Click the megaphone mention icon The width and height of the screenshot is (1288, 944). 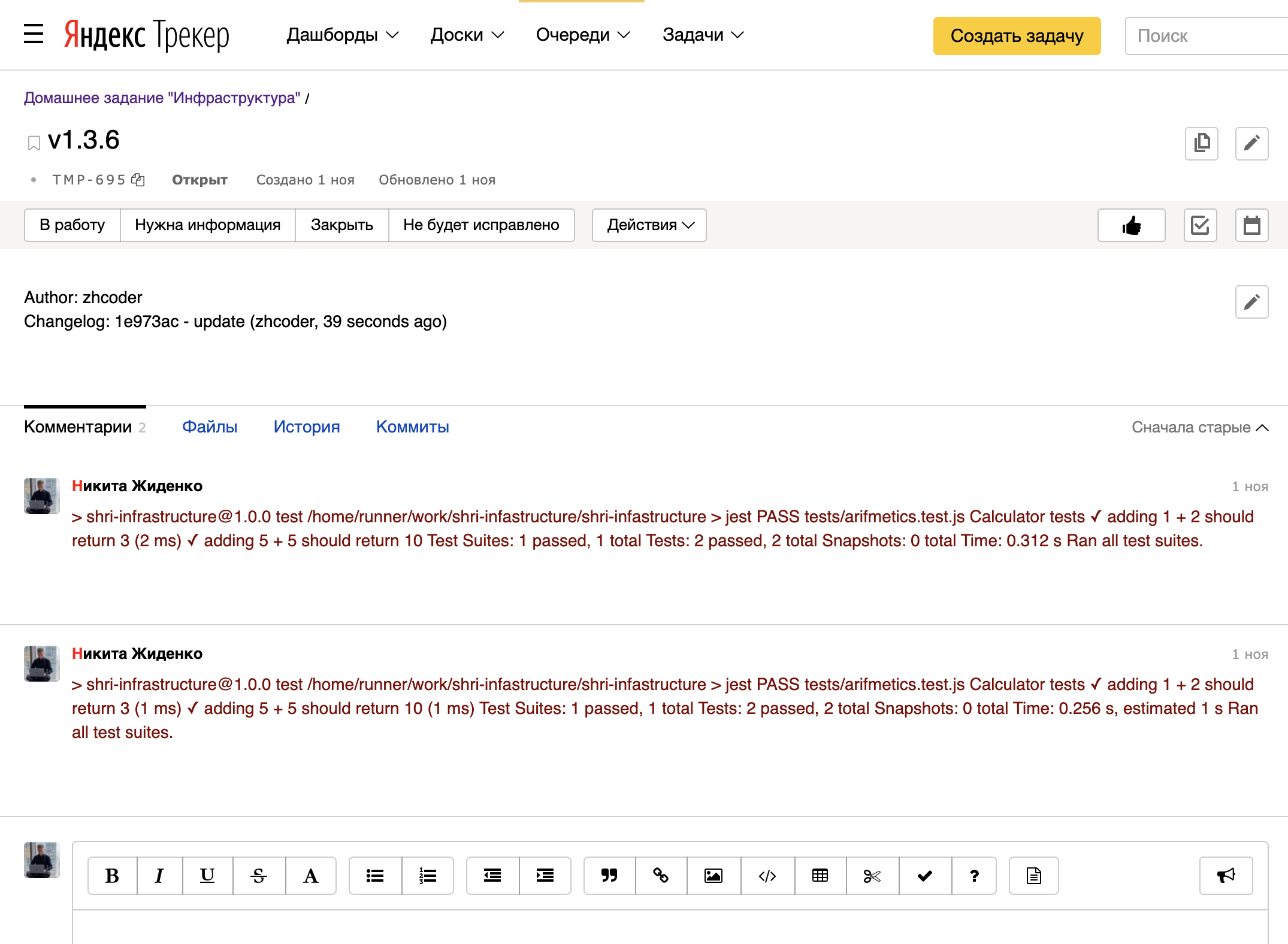pyautogui.click(x=1226, y=876)
